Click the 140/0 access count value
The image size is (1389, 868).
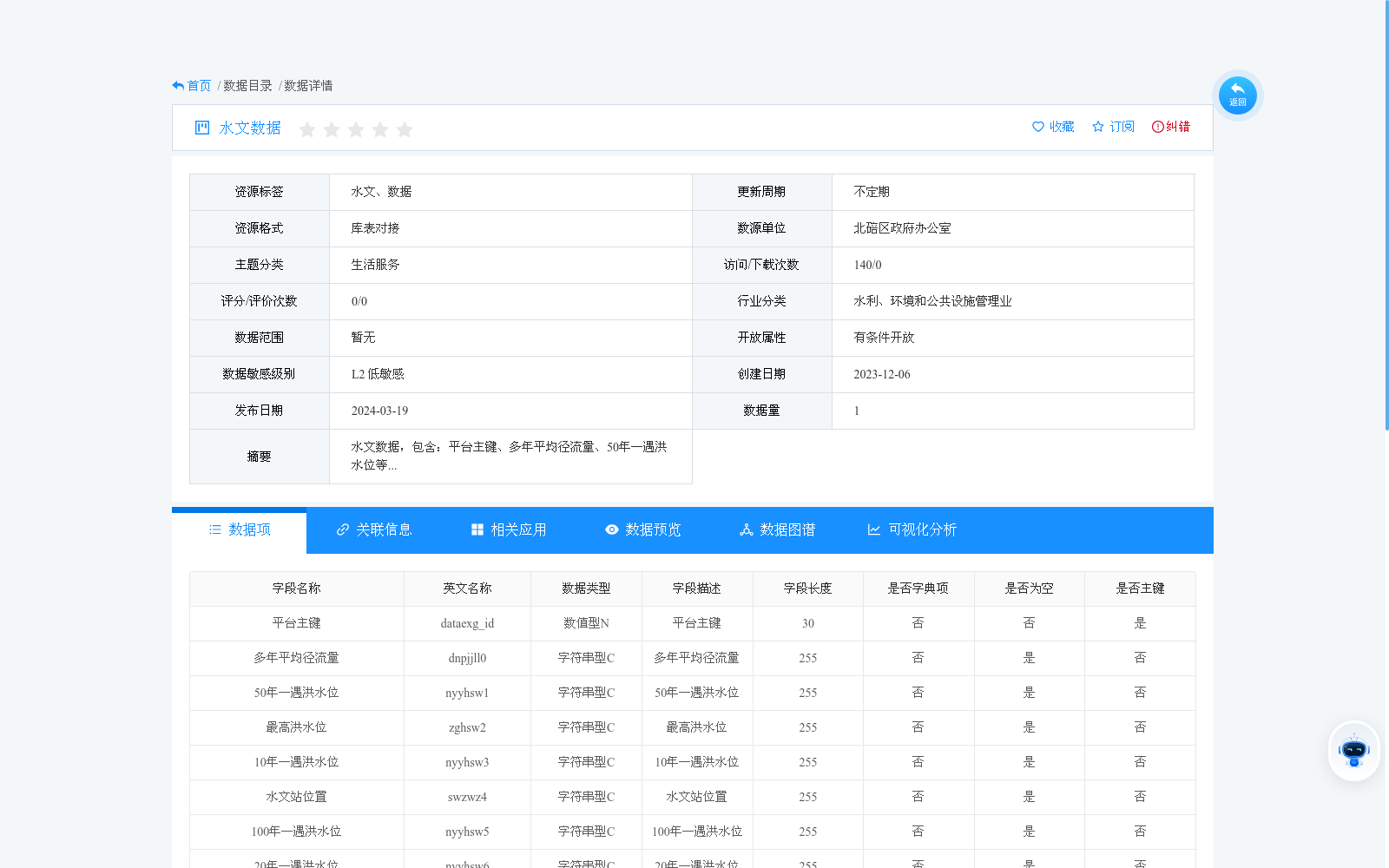pyautogui.click(x=867, y=265)
